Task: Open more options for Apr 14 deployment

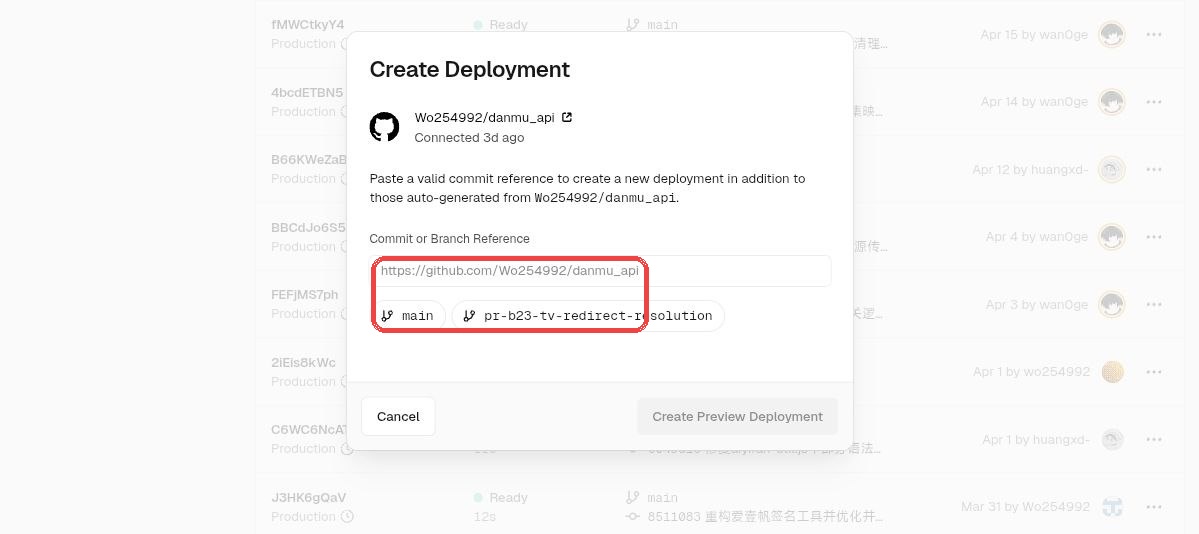Action: 1154,102
